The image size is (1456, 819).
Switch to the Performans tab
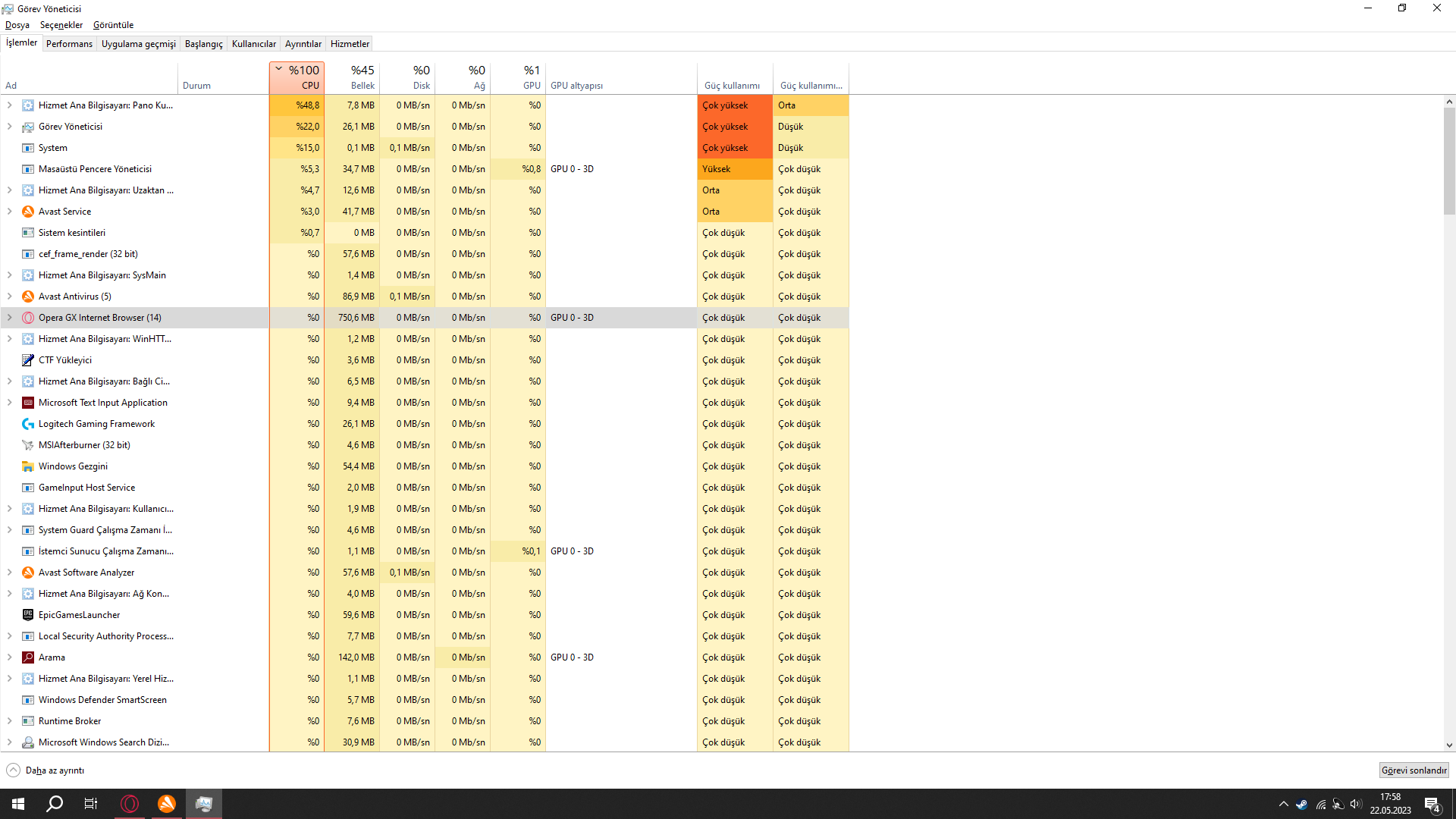69,44
